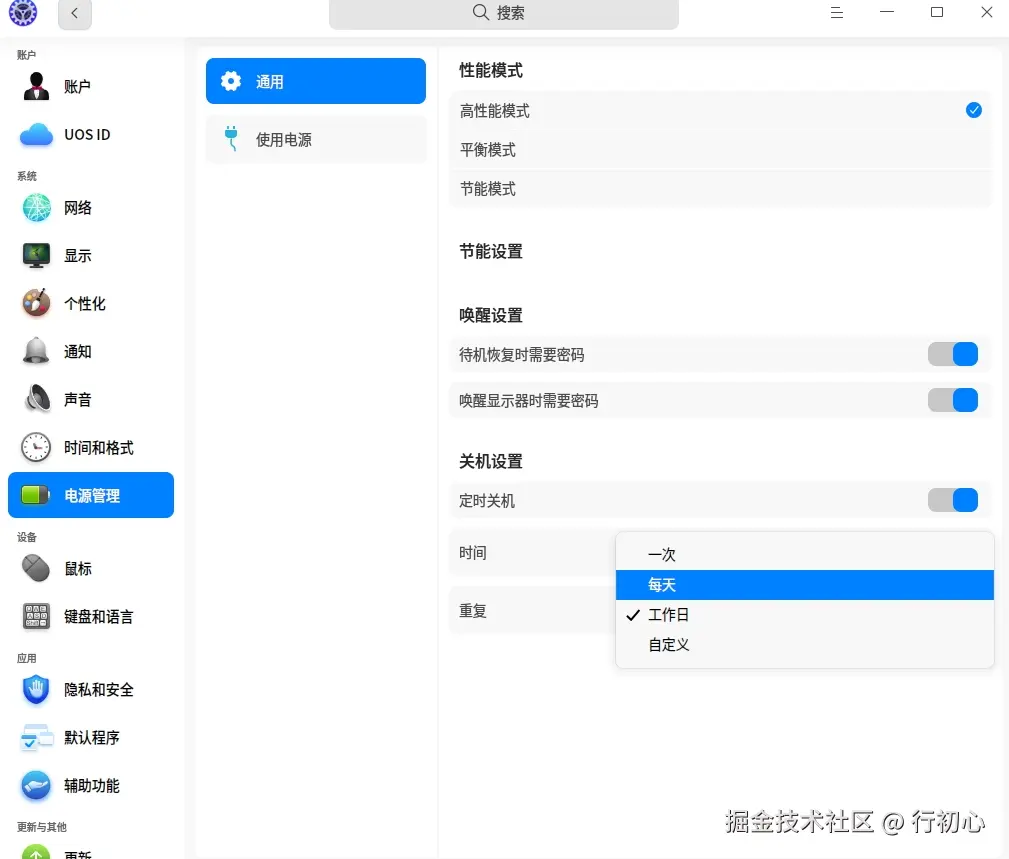Click the 显示 monitor icon

36,255
